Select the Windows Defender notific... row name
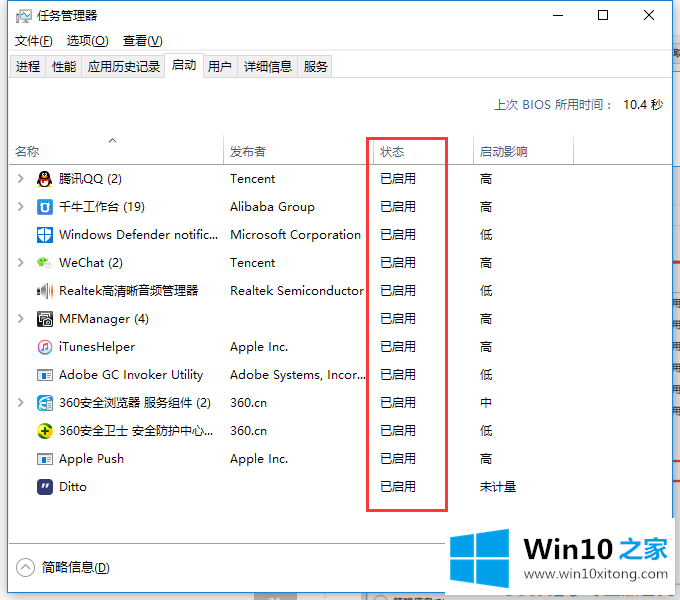The height and width of the screenshot is (600, 680). 138,235
